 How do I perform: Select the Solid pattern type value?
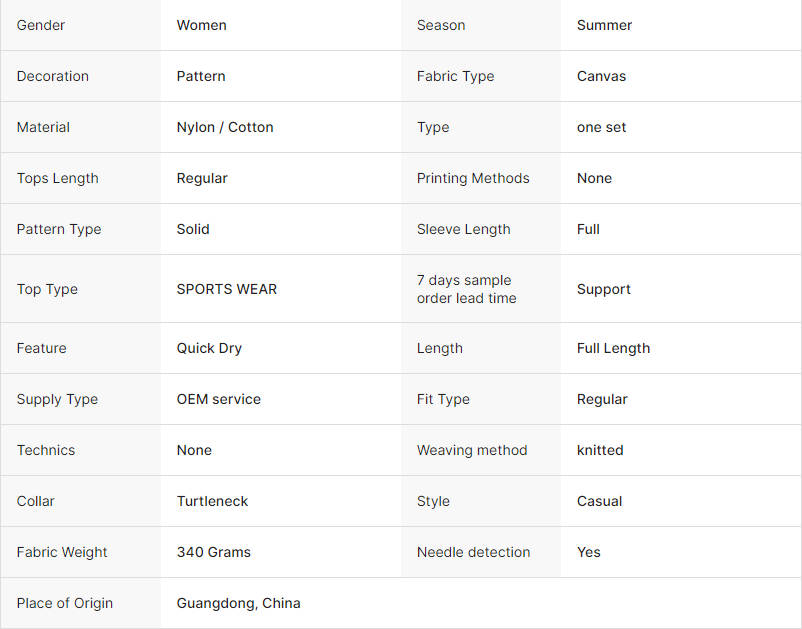tap(193, 229)
